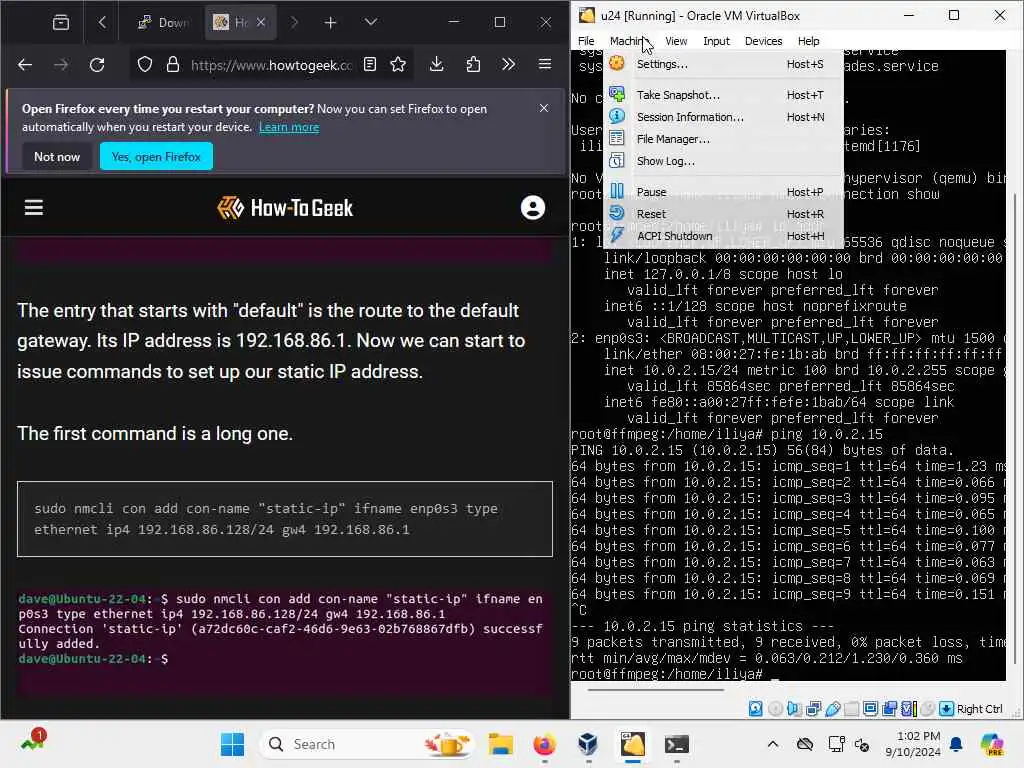The image size is (1024, 768).
Task: Click the Show Log icon
Action: (x=616, y=161)
